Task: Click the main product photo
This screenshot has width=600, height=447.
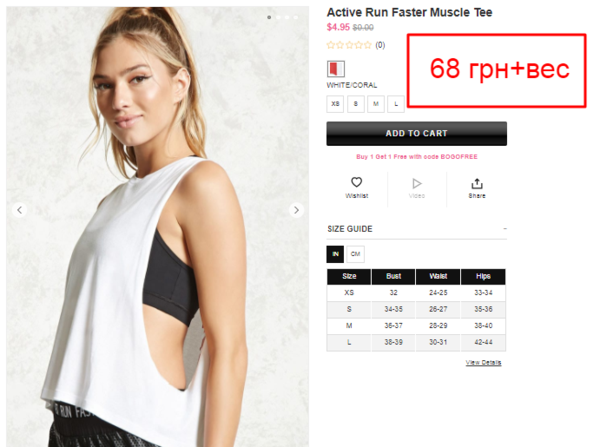Action: click(157, 227)
